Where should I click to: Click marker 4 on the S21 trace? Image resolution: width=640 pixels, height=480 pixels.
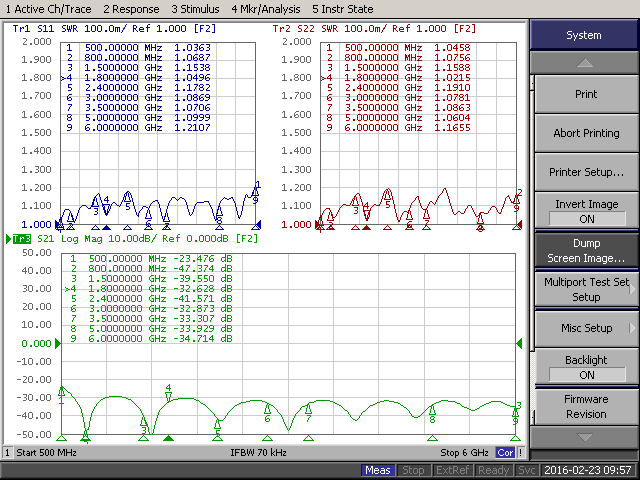pyautogui.click(x=168, y=393)
